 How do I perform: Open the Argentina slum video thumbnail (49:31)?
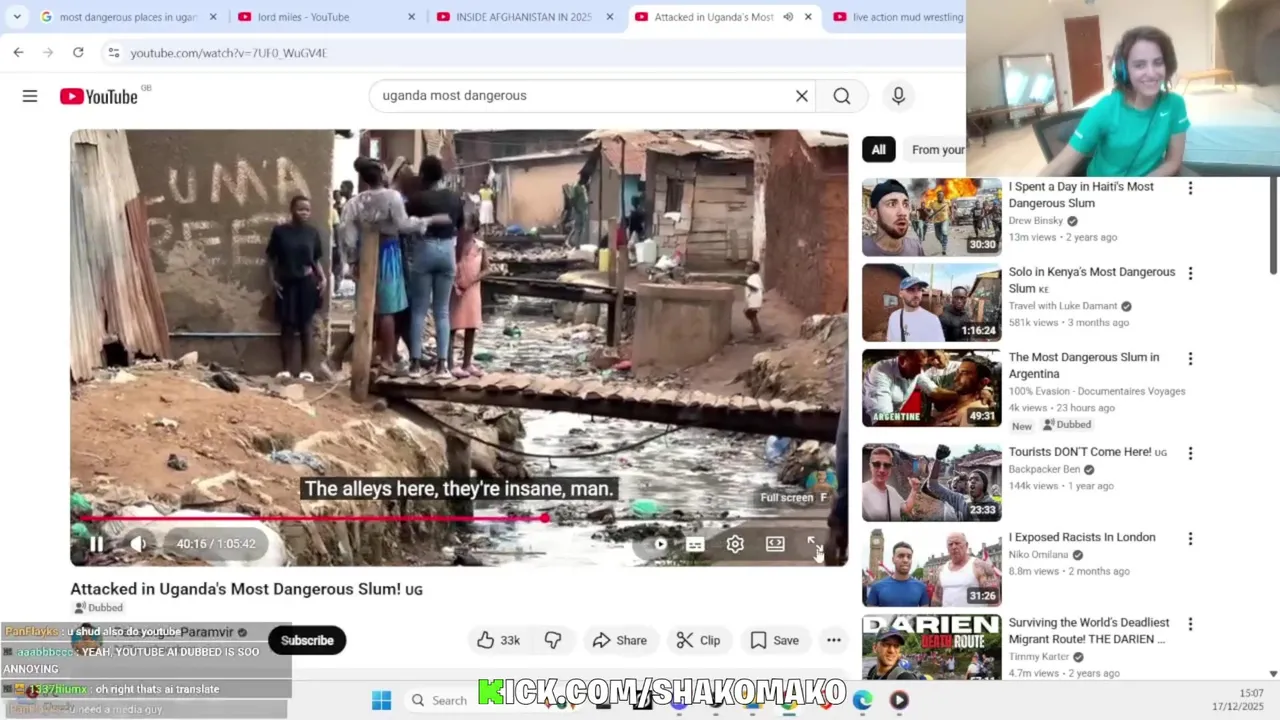tap(931, 388)
